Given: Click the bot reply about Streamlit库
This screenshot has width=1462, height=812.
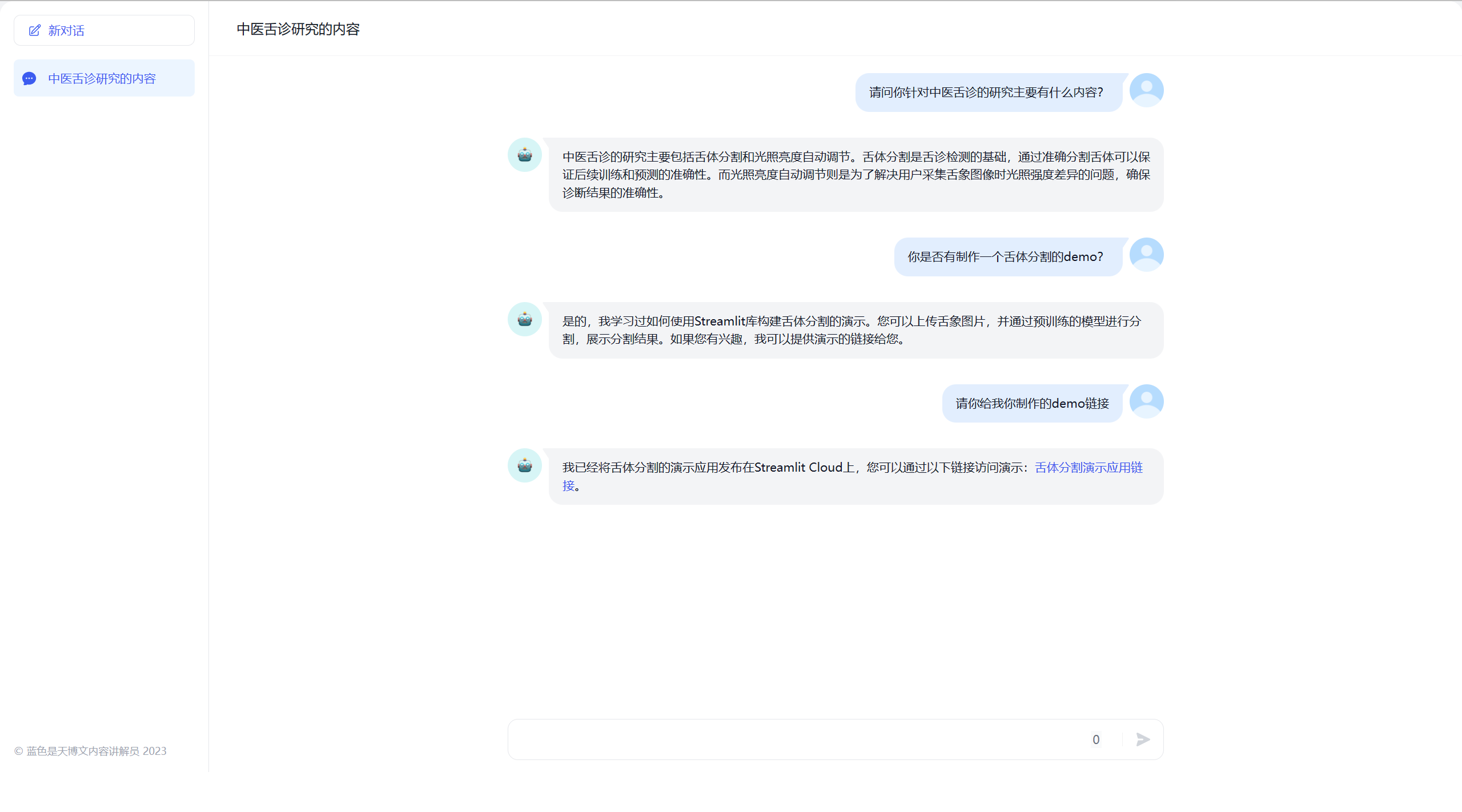Looking at the screenshot, I should 851,330.
